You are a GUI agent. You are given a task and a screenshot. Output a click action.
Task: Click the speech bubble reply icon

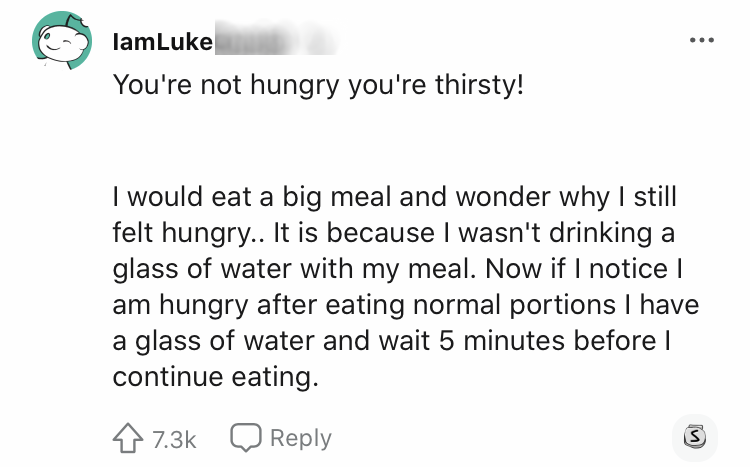244,438
